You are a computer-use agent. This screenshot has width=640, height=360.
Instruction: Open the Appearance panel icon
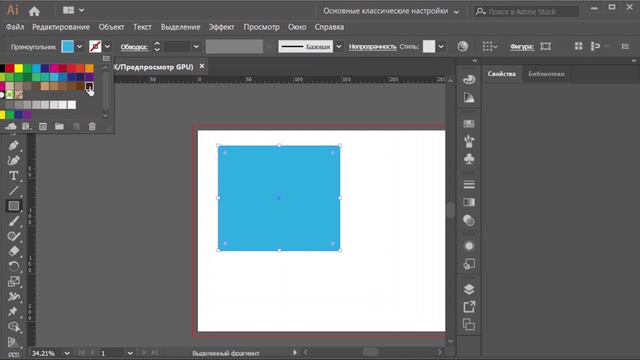point(469,246)
